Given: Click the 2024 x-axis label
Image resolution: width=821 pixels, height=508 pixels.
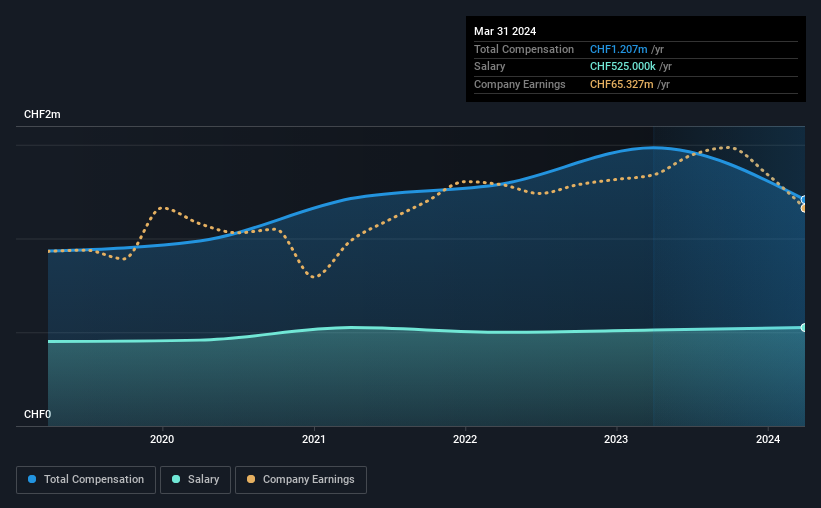Looking at the screenshot, I should point(768,439).
